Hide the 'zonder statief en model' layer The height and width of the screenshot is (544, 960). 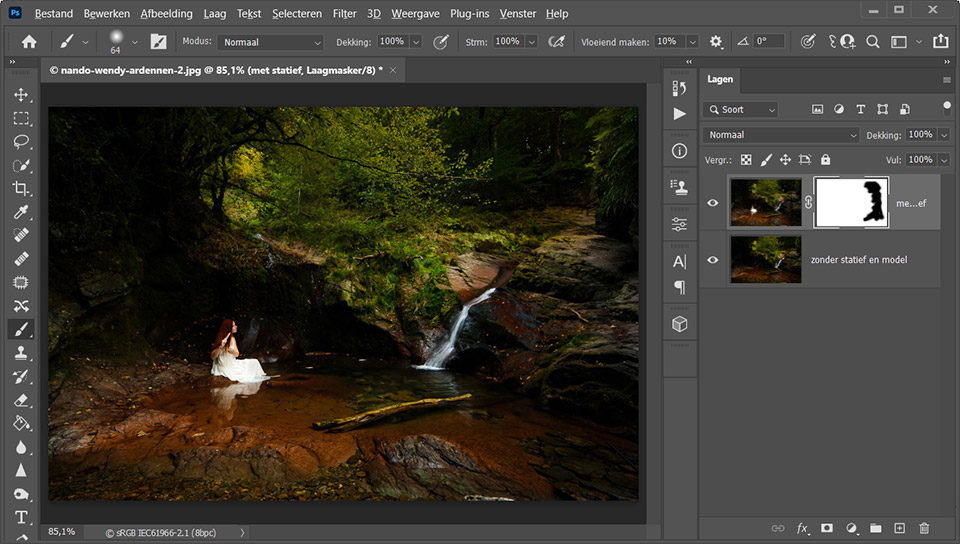713,259
